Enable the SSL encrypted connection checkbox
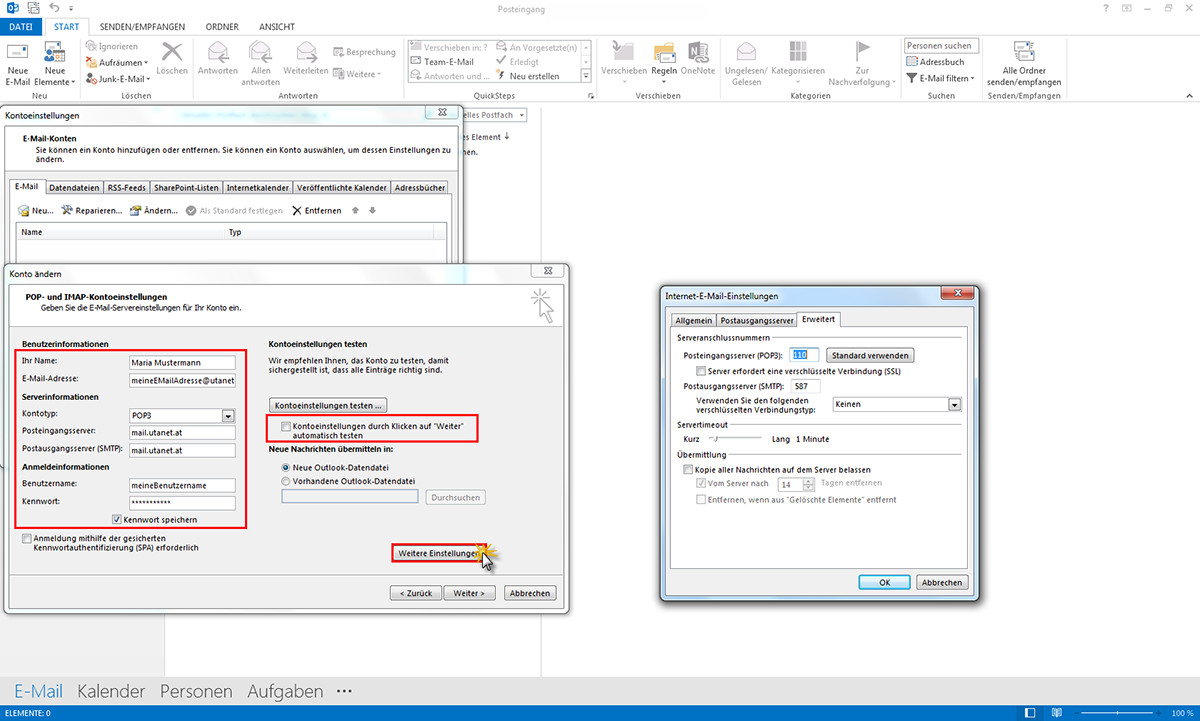This screenshot has height=721, width=1200. point(701,371)
